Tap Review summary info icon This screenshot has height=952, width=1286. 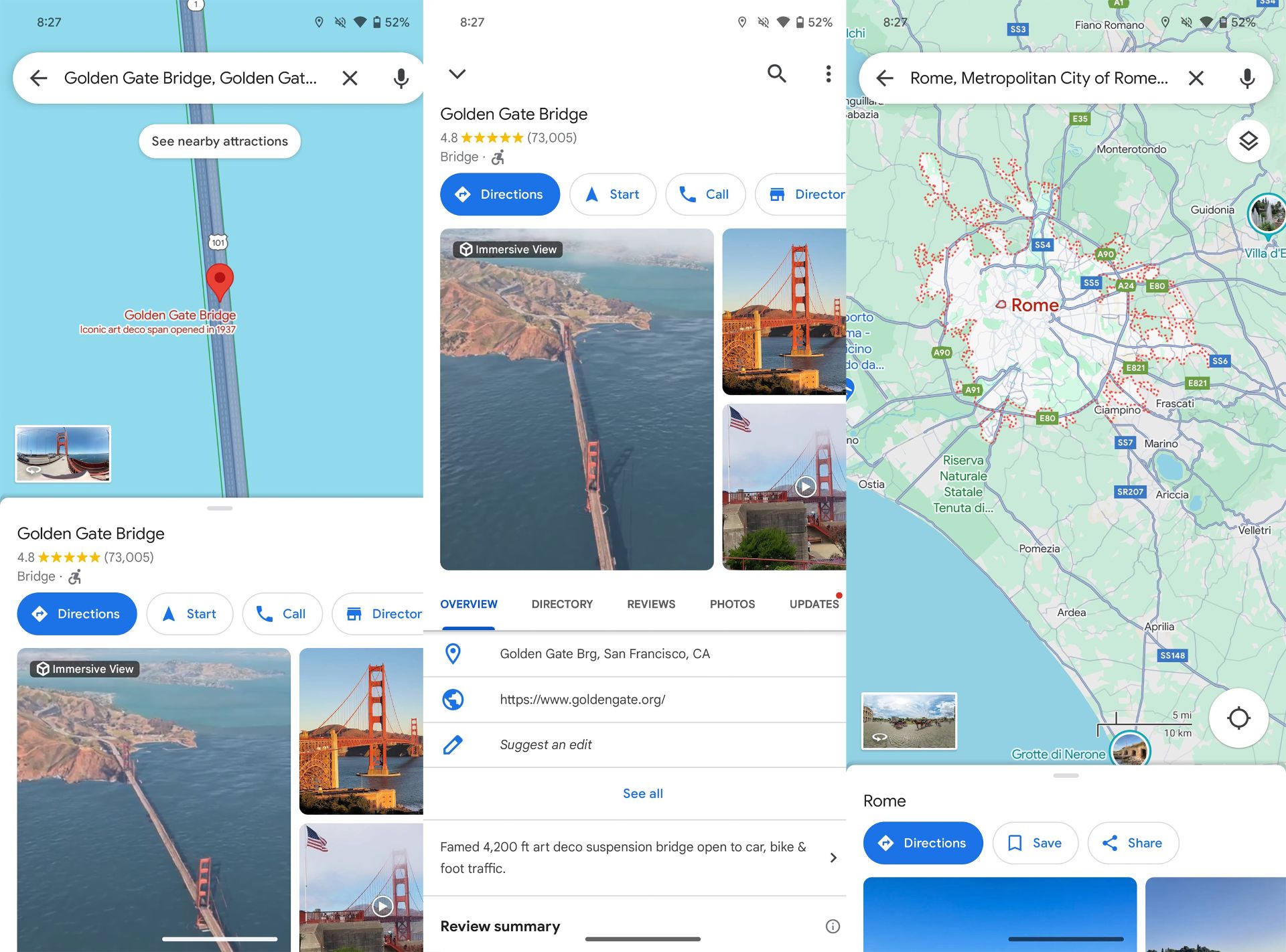click(833, 927)
